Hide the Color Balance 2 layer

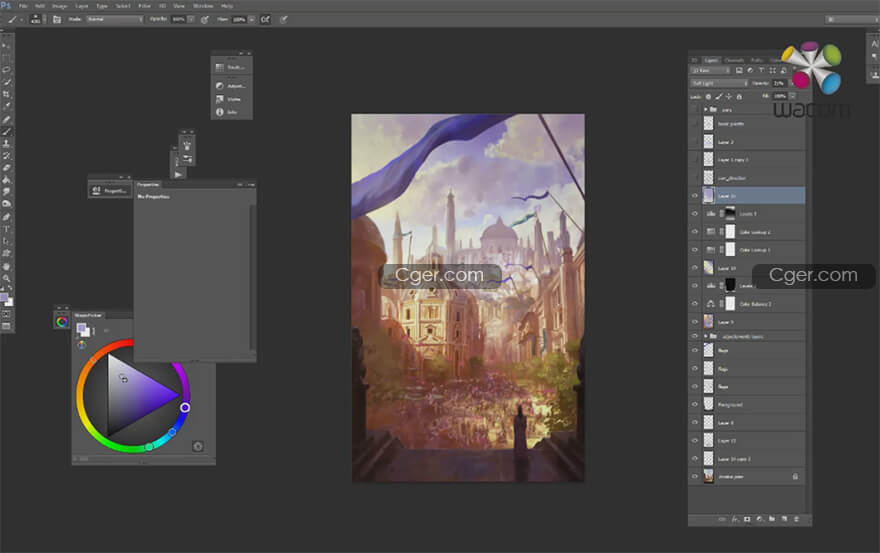[695, 304]
